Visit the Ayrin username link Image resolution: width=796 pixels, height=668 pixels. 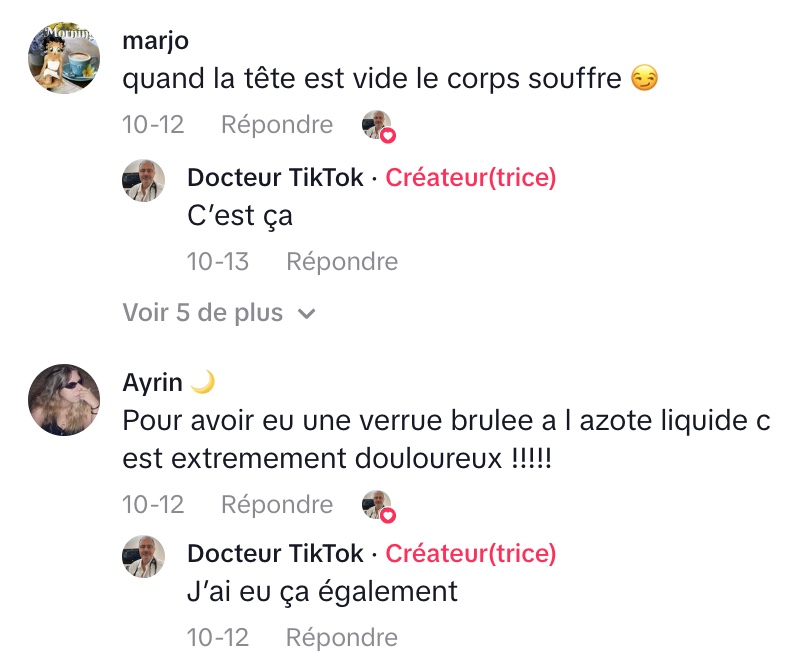point(153,383)
